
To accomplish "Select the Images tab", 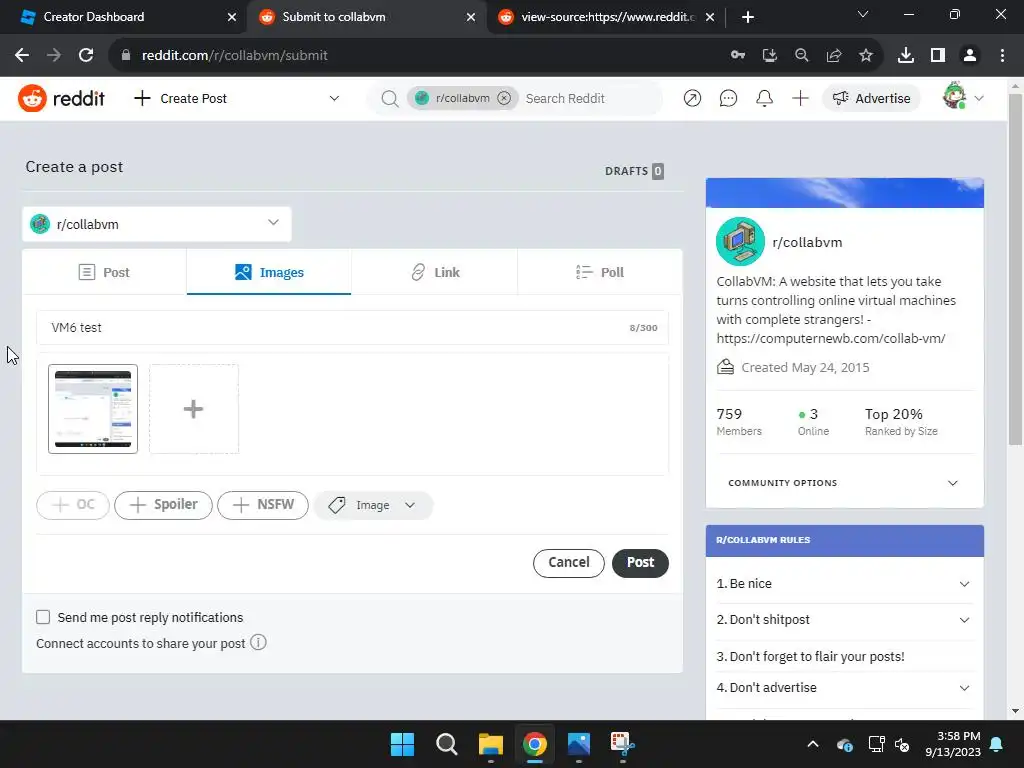I will [269, 272].
